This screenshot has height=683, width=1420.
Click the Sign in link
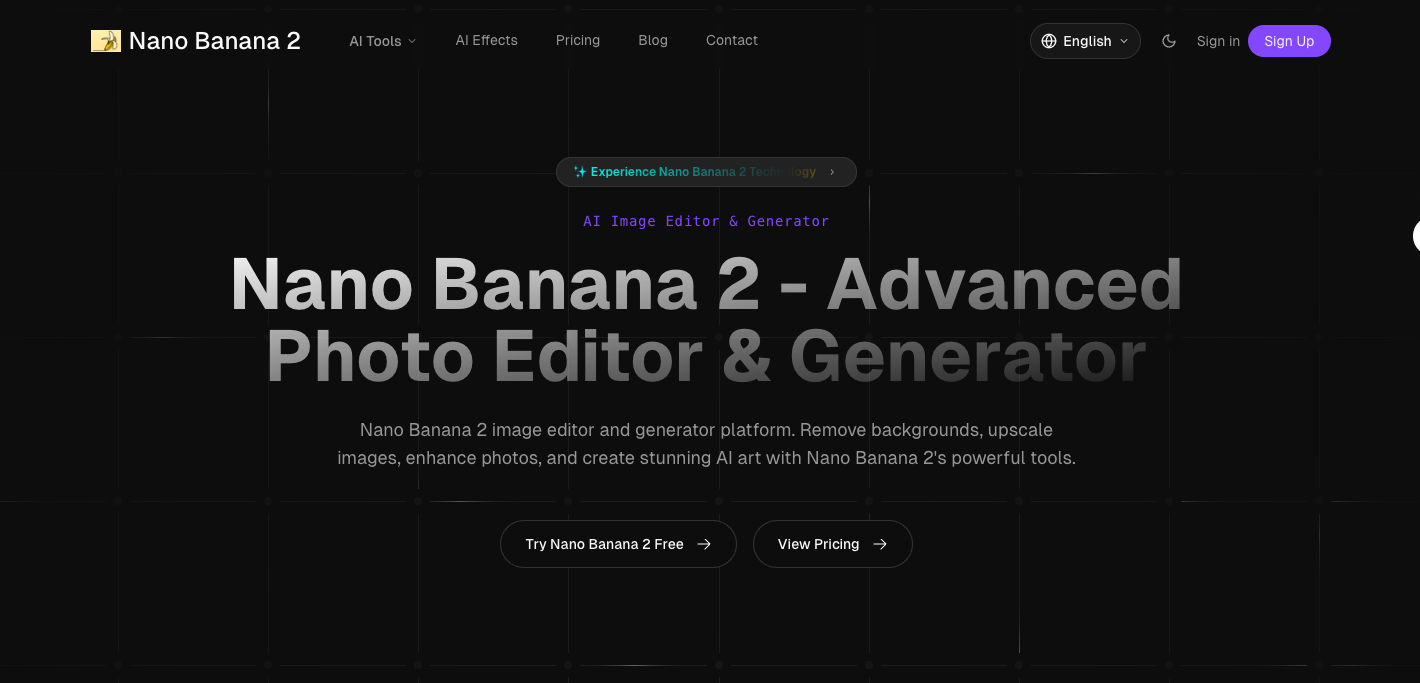1218,41
